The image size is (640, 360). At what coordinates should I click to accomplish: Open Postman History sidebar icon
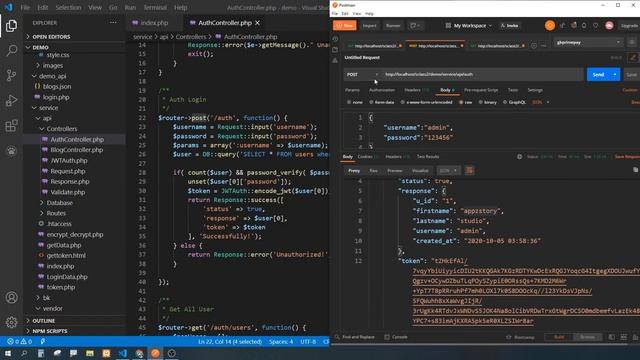pos(335,39)
